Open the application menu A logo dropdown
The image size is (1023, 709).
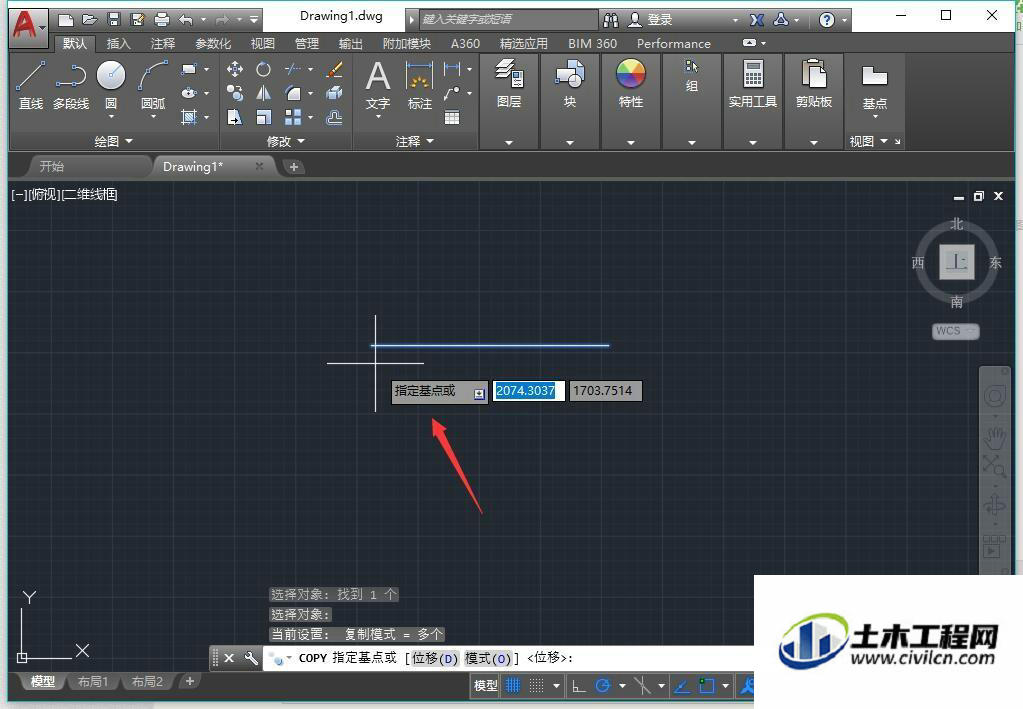coord(28,26)
